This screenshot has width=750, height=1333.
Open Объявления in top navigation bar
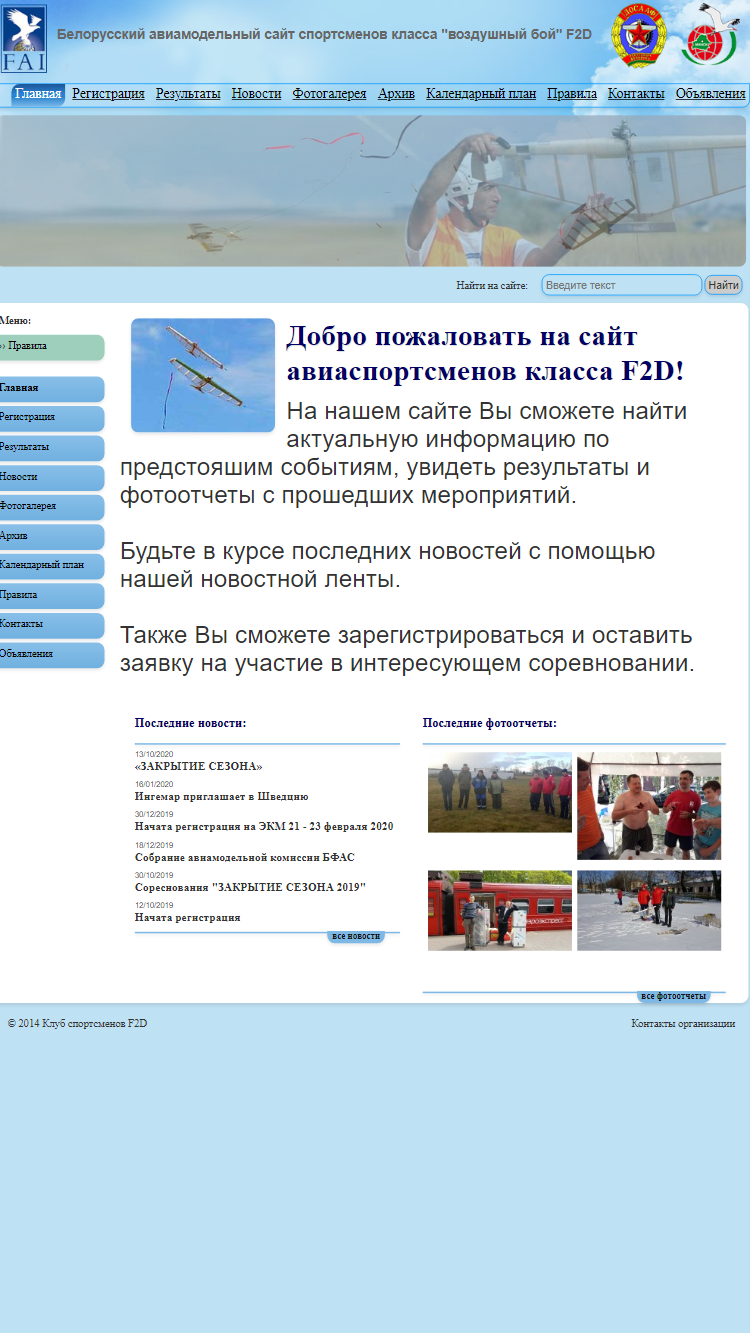(x=710, y=94)
